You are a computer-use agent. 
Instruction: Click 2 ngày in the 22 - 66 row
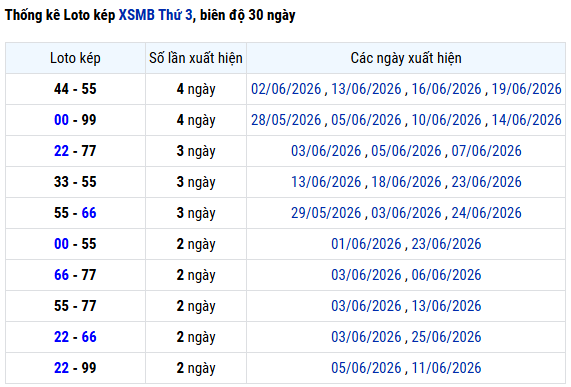(196, 337)
